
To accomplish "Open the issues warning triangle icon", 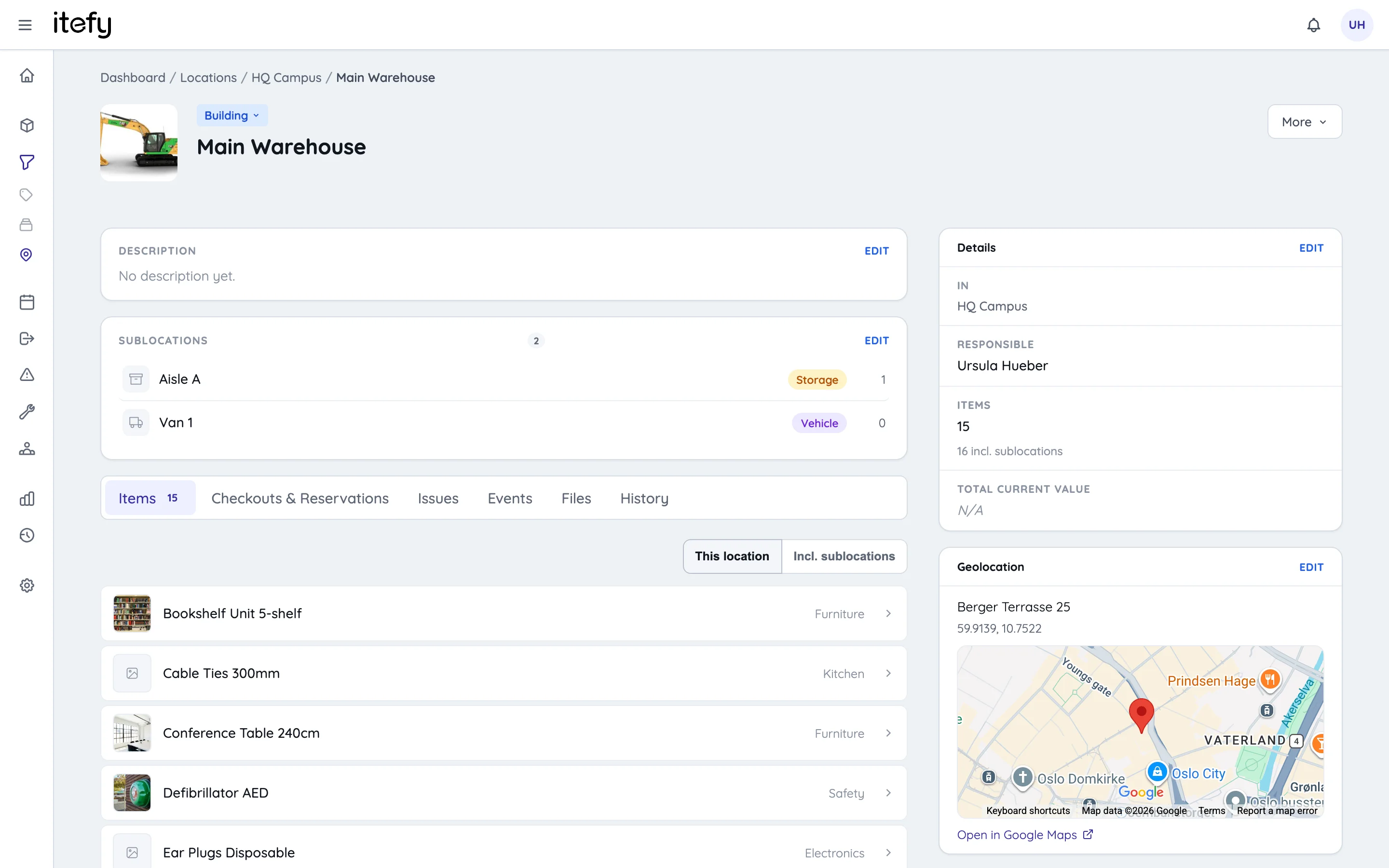I will (27, 374).
